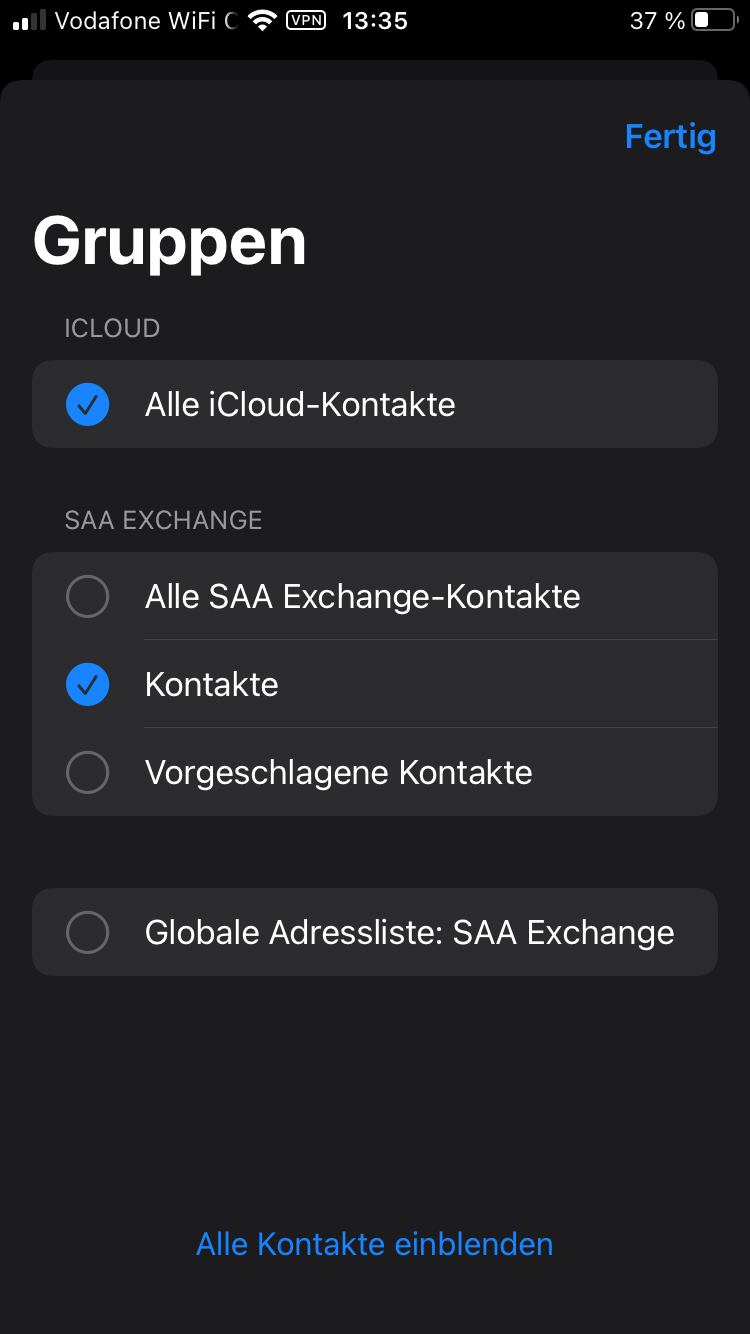This screenshot has width=750, height=1334.
Task: Tap the Fertig button
Action: tap(670, 136)
